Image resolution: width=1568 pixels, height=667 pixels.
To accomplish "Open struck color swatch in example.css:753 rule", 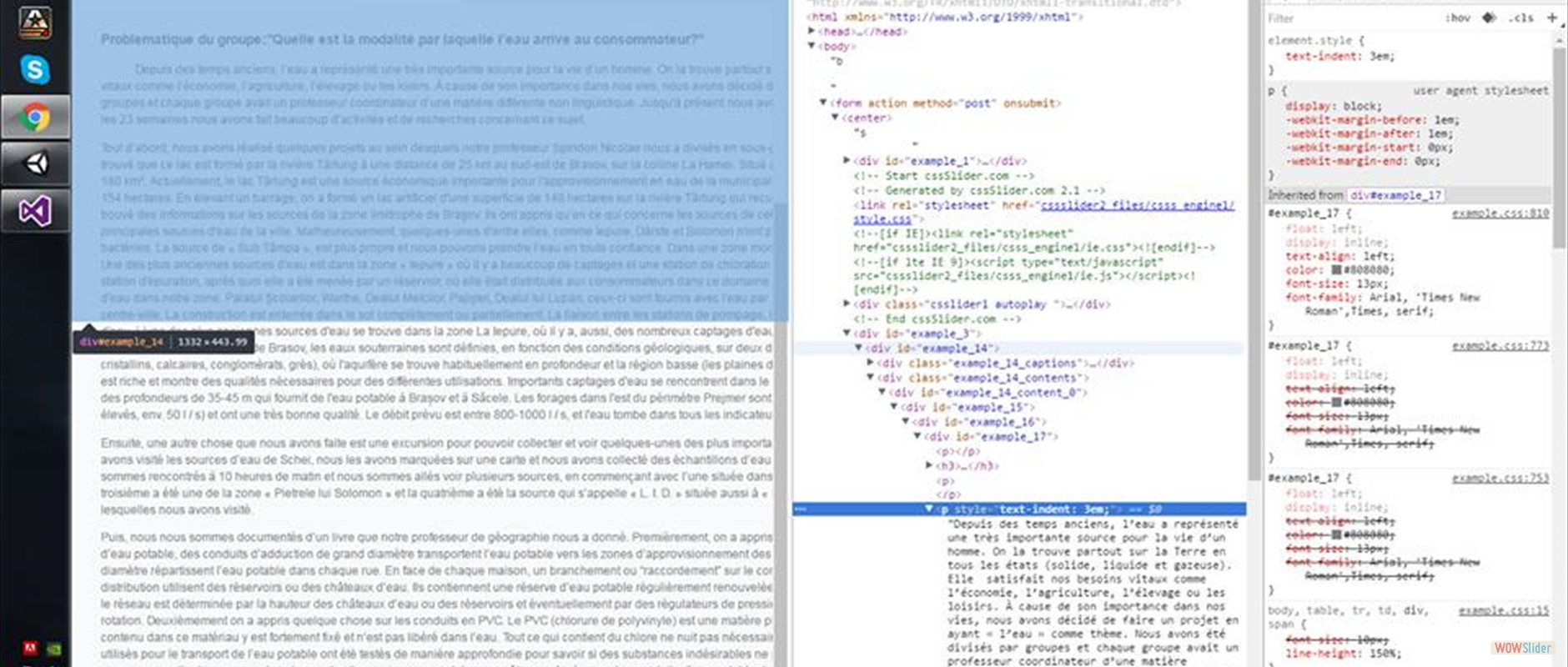I will tap(1335, 534).
